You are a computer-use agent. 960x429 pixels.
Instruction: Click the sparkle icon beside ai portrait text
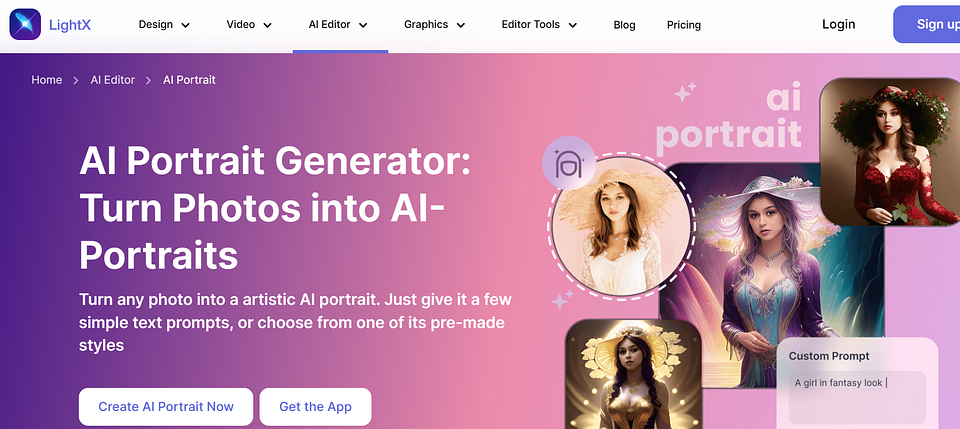point(685,92)
